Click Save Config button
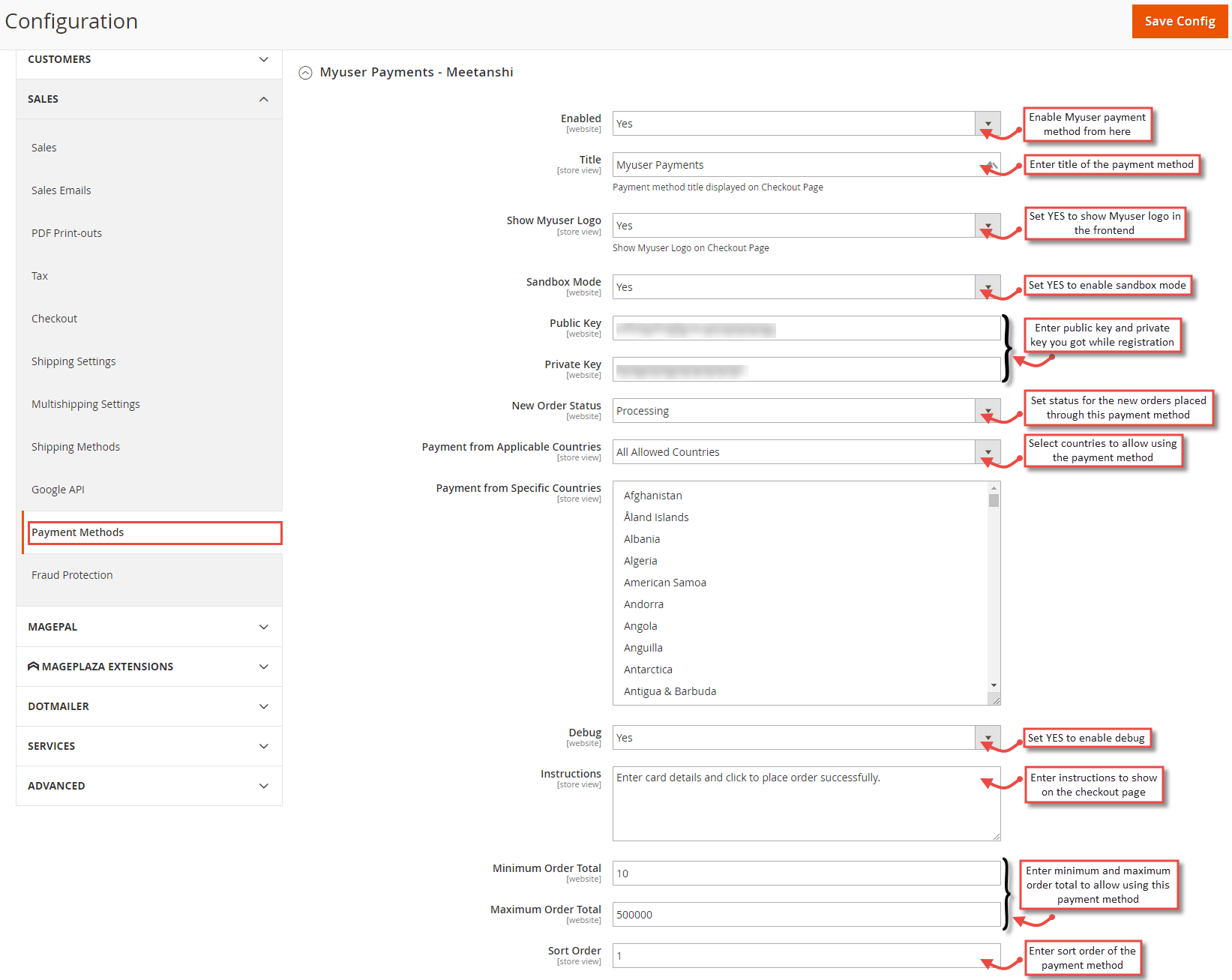Screen dimensions: 1232x980 point(1180,21)
